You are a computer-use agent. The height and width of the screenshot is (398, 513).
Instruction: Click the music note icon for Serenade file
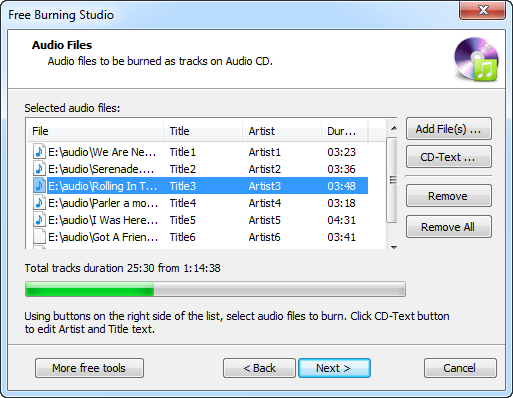click(x=39, y=169)
